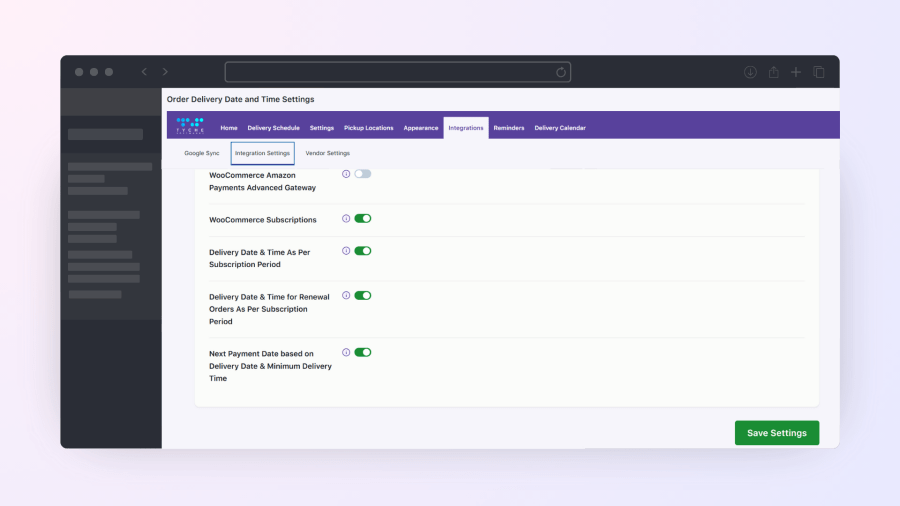Click the browser back arrow
This screenshot has height=506, width=900.
coord(144,72)
